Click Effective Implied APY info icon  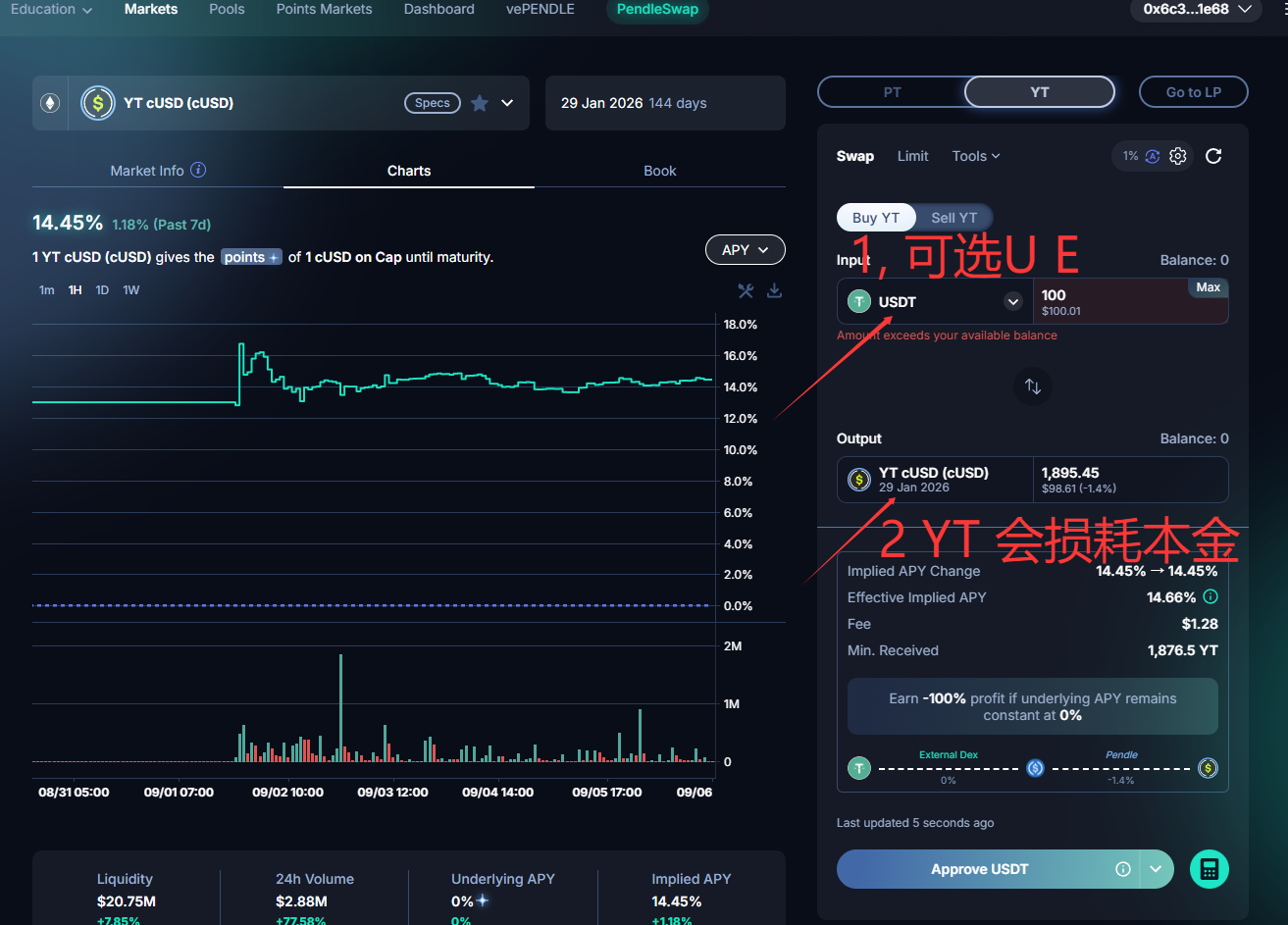click(1211, 597)
